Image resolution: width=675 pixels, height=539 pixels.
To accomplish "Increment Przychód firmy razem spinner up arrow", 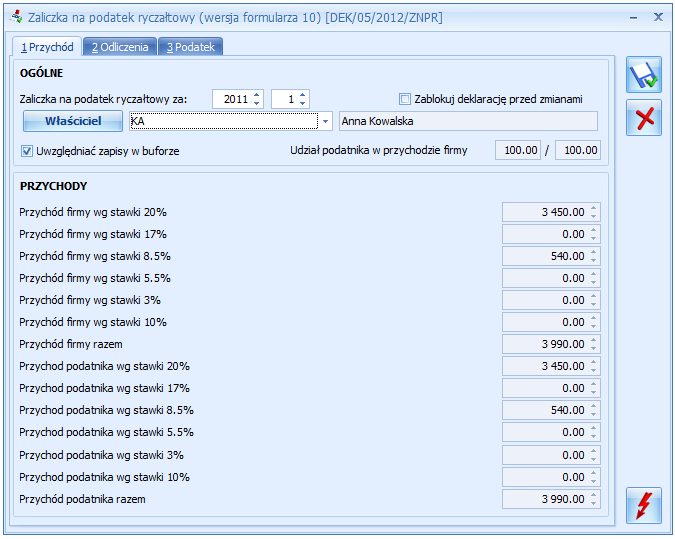I will (x=594, y=340).
